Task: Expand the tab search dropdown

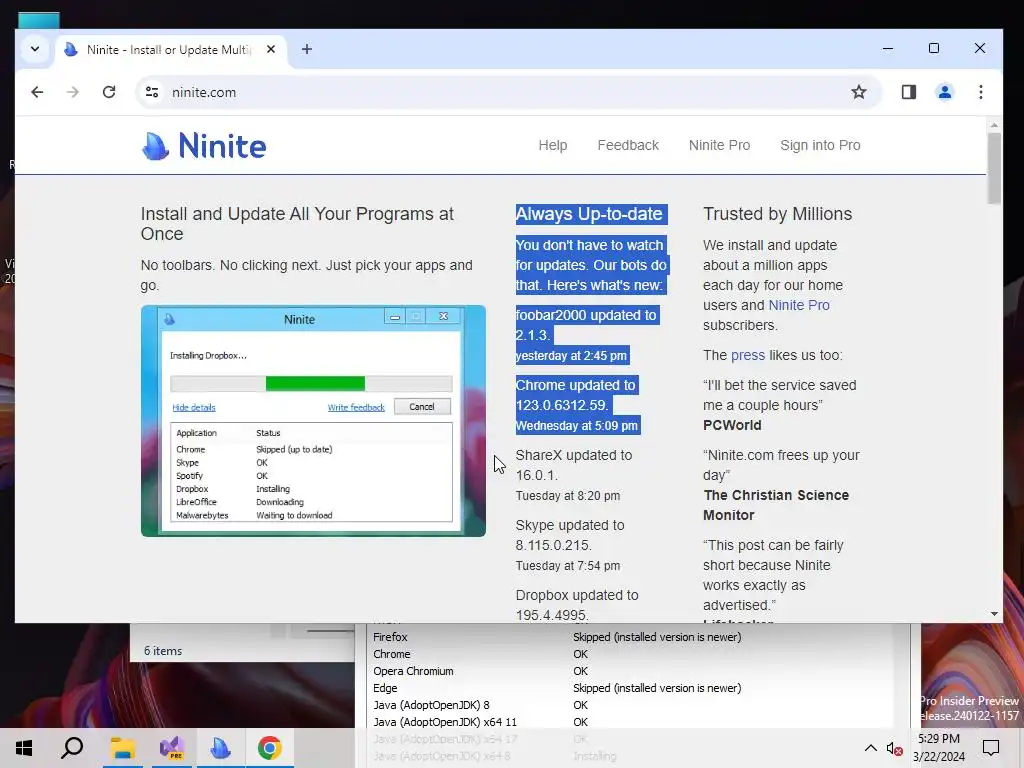Action: point(35,49)
